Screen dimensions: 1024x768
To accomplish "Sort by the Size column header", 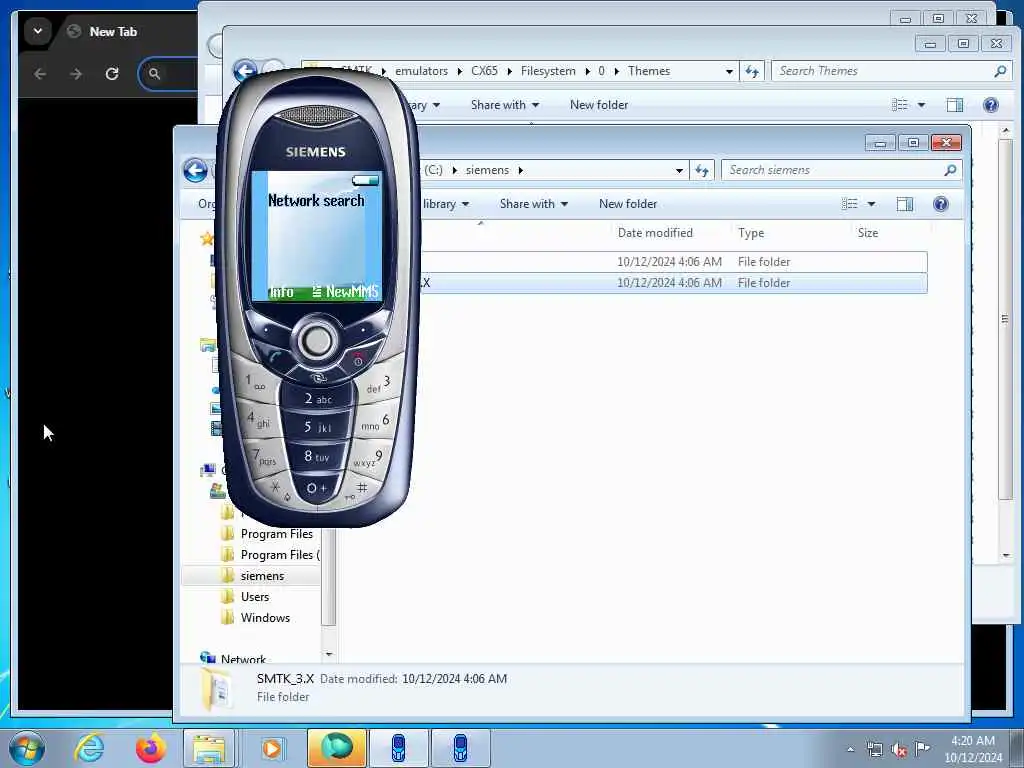I will click(x=867, y=232).
